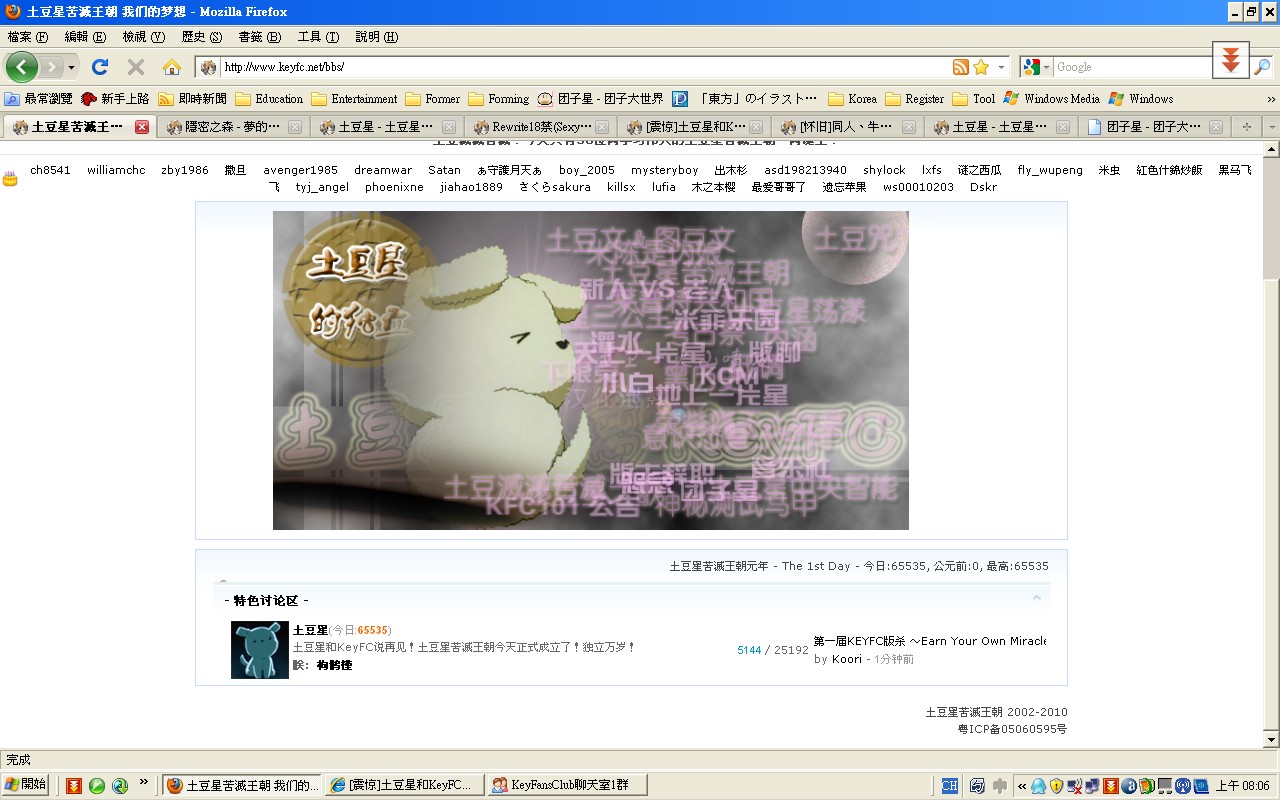Switch to the Rewrite18禁(Sexy tab

point(540,127)
